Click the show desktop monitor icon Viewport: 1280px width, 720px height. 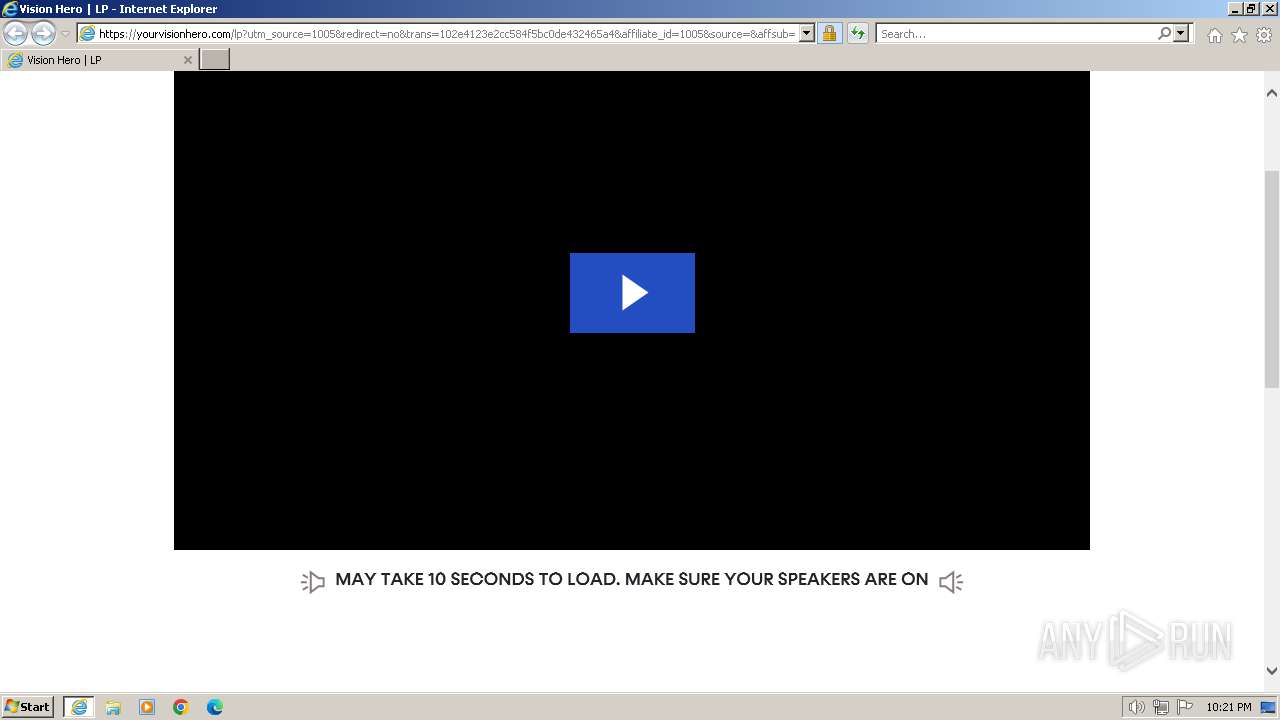pyautogui.click(x=1269, y=707)
